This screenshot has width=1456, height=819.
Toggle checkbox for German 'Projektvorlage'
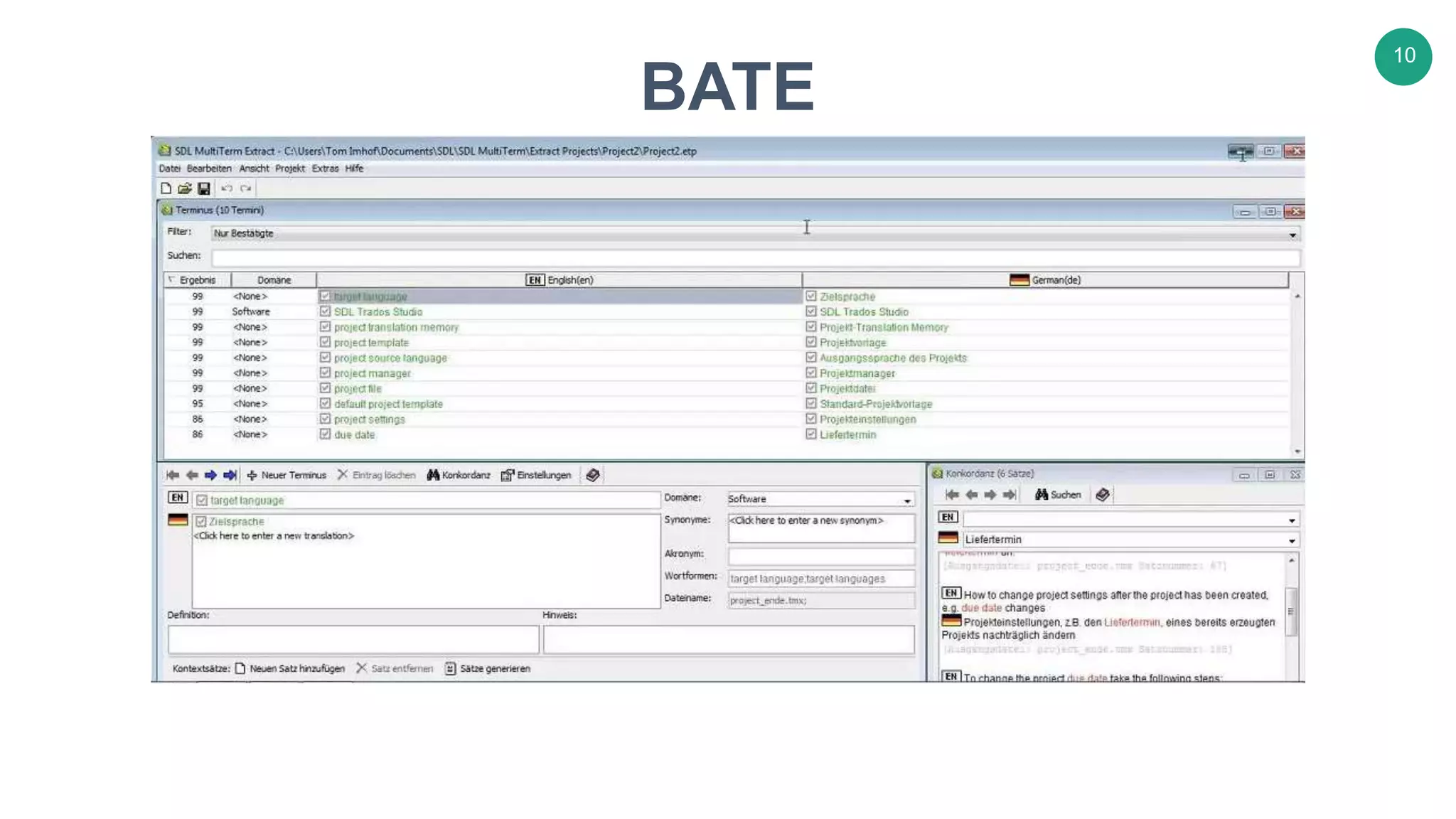pos(811,342)
